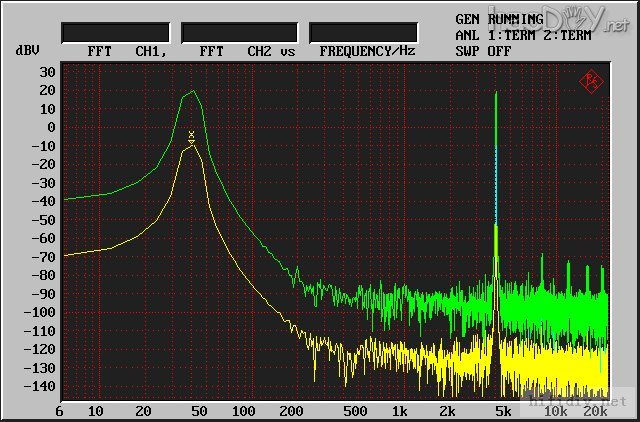Toggle the SWP OFF sweep status
640x422 pixels.
click(483, 49)
